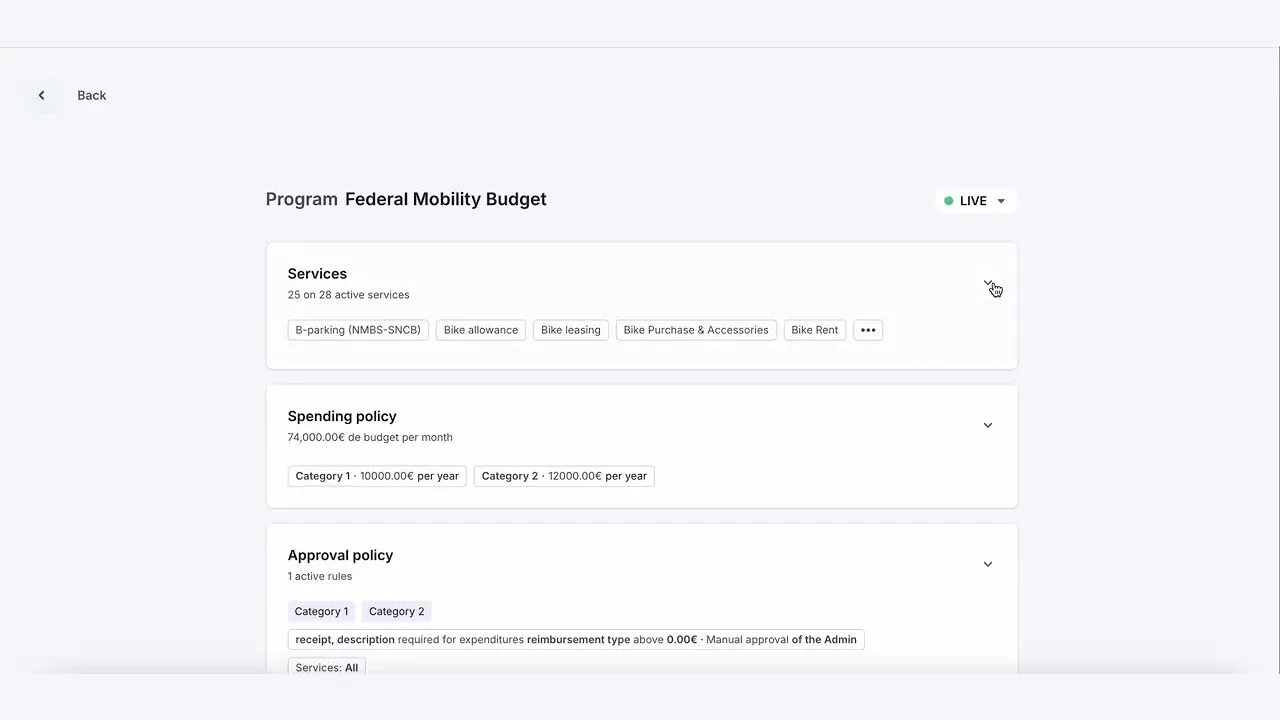The image size is (1280, 720).
Task: Expand the Services section chevron
Action: point(988,285)
